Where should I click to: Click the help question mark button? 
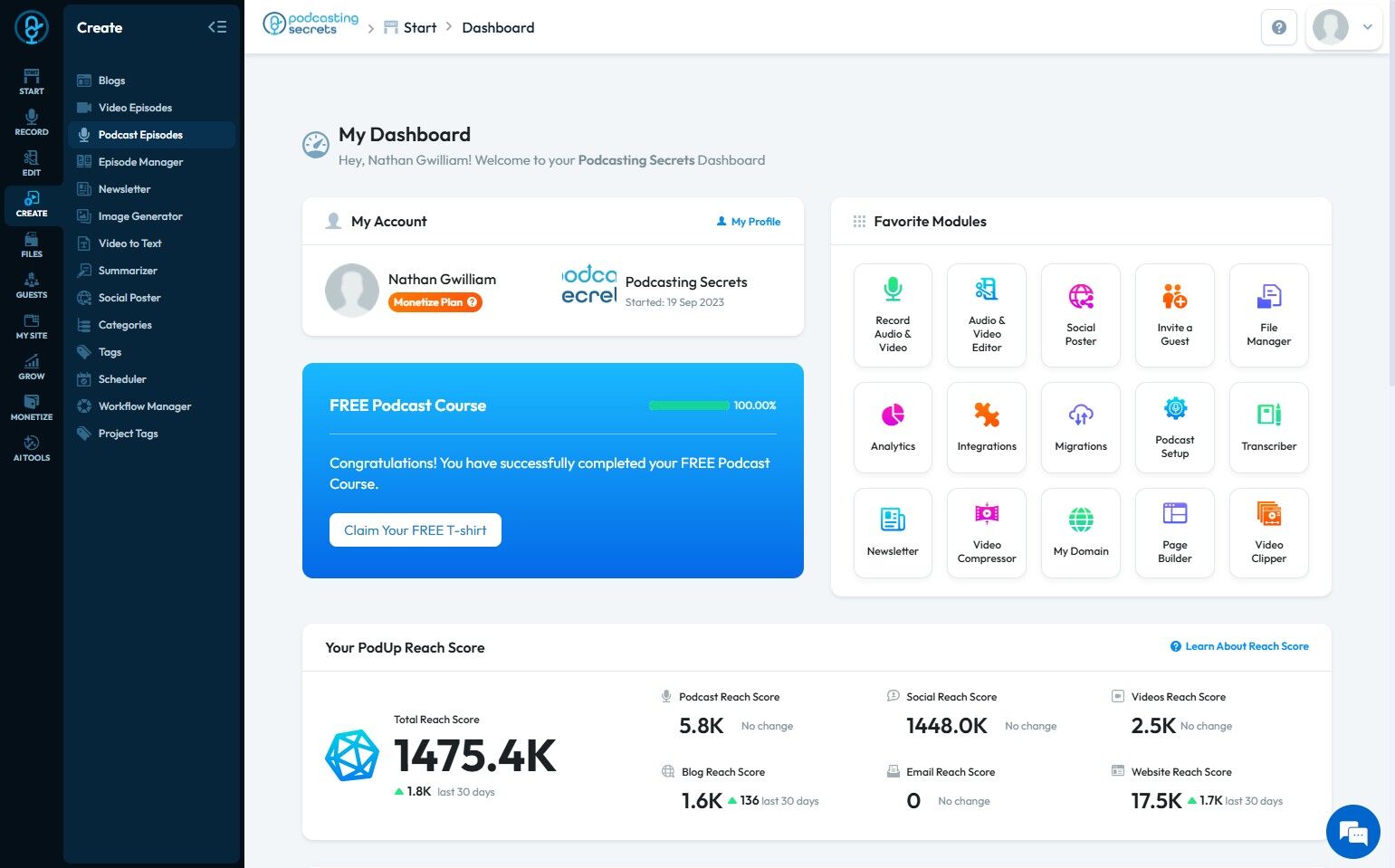click(x=1278, y=27)
